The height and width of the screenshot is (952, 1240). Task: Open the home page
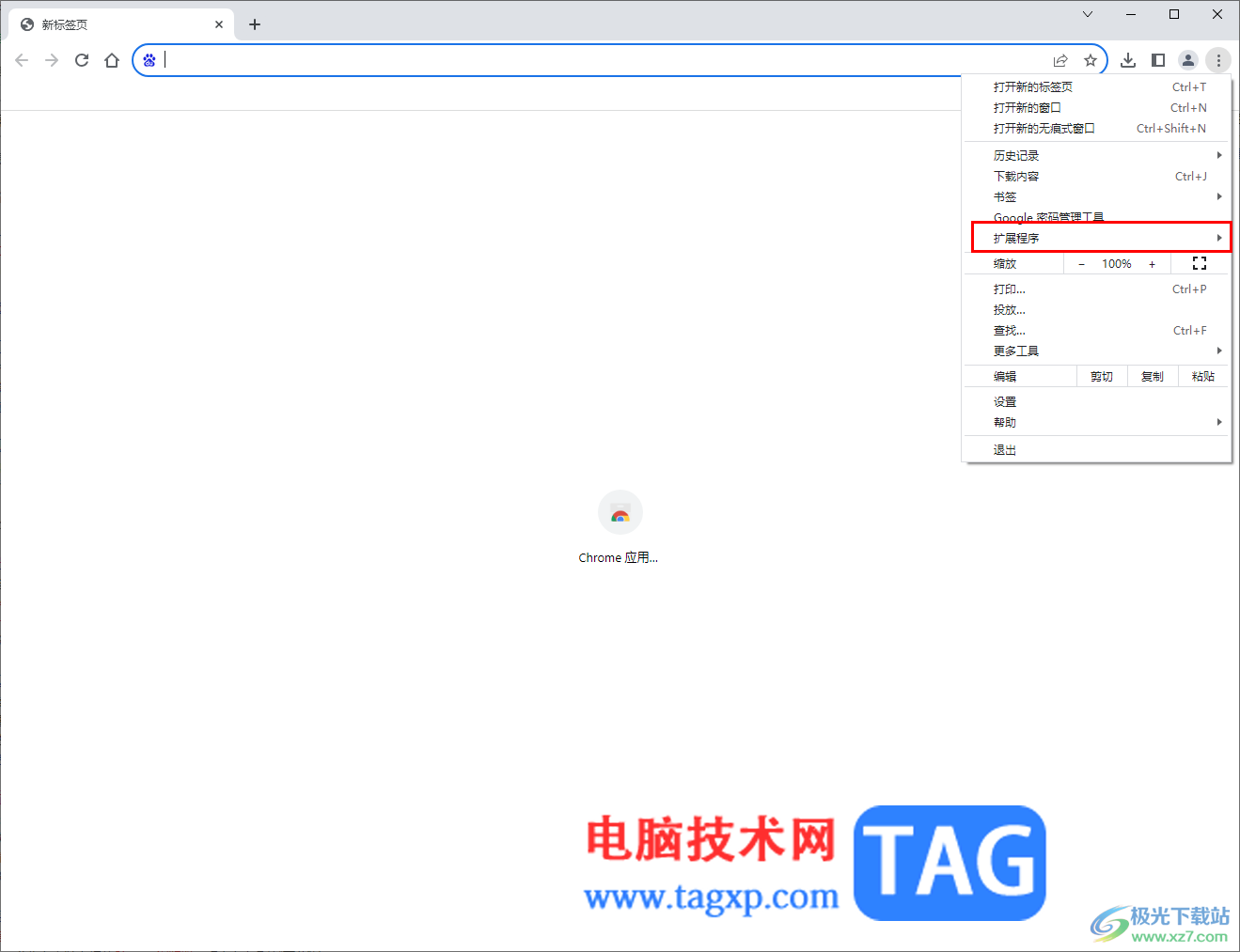(111, 59)
